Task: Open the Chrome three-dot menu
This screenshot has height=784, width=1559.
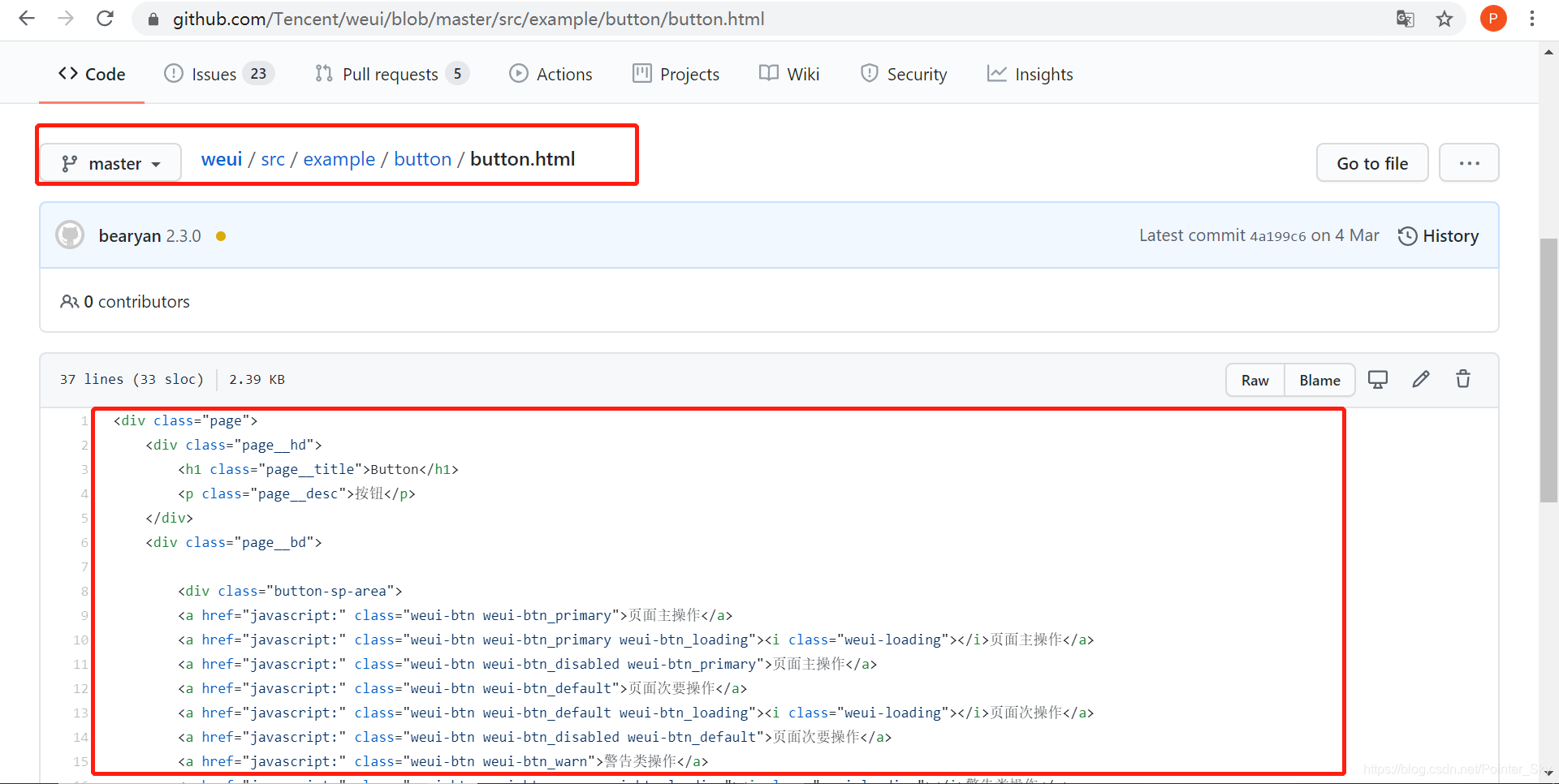Action: pyautogui.click(x=1532, y=19)
